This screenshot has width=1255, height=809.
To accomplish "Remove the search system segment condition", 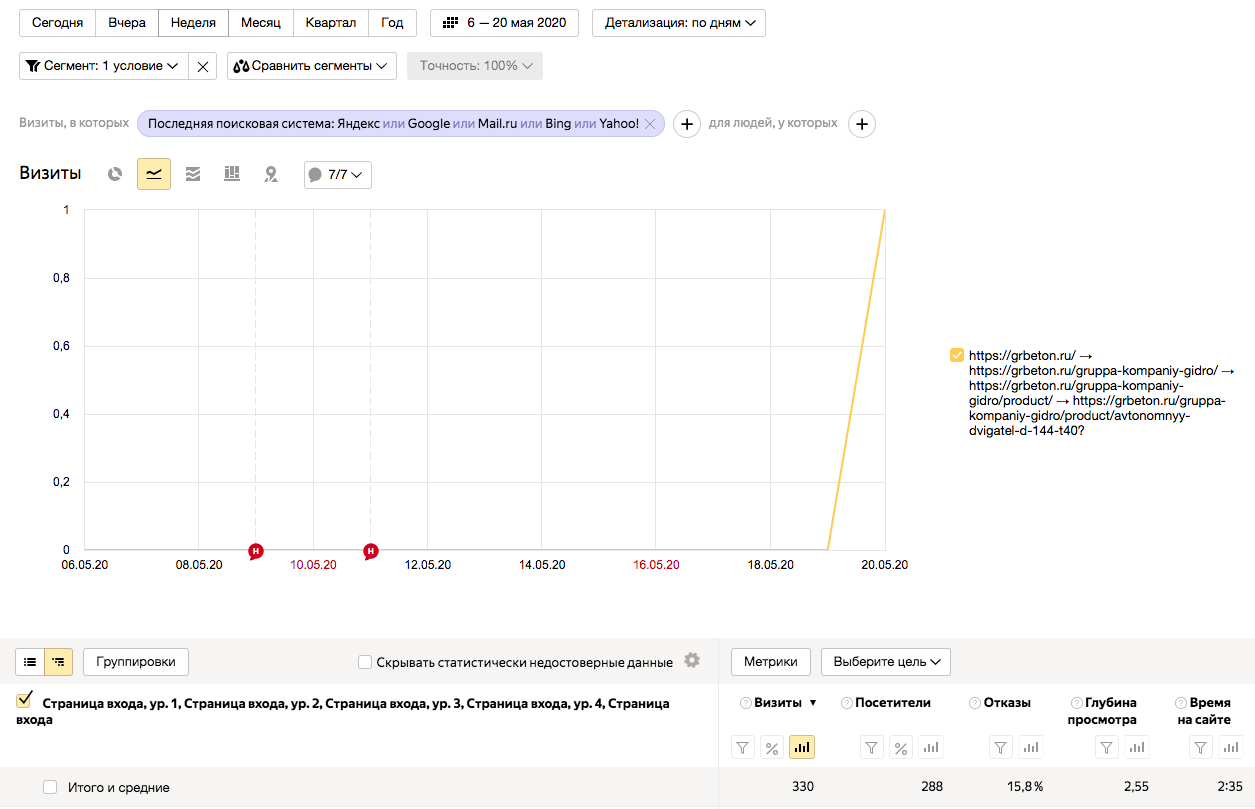I will click(x=650, y=124).
